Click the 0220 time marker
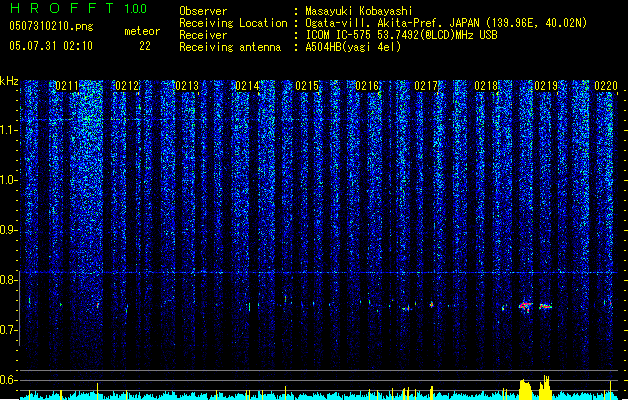Viewport: 629px width, 400px height. [606, 86]
